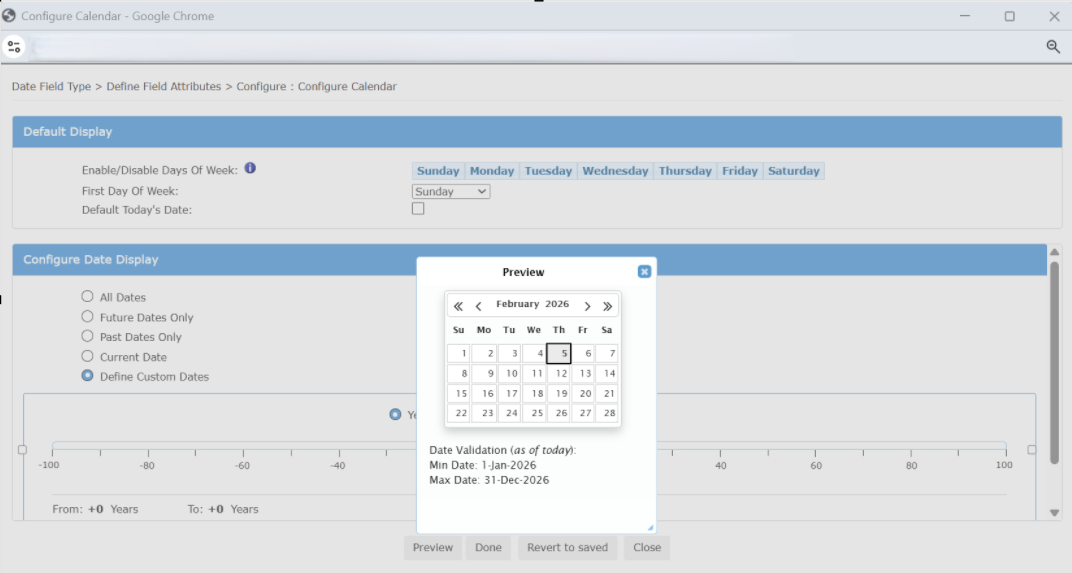Viewport: 1072px width, 573px height.
Task: Open site settings icon in address bar
Action: click(14, 46)
